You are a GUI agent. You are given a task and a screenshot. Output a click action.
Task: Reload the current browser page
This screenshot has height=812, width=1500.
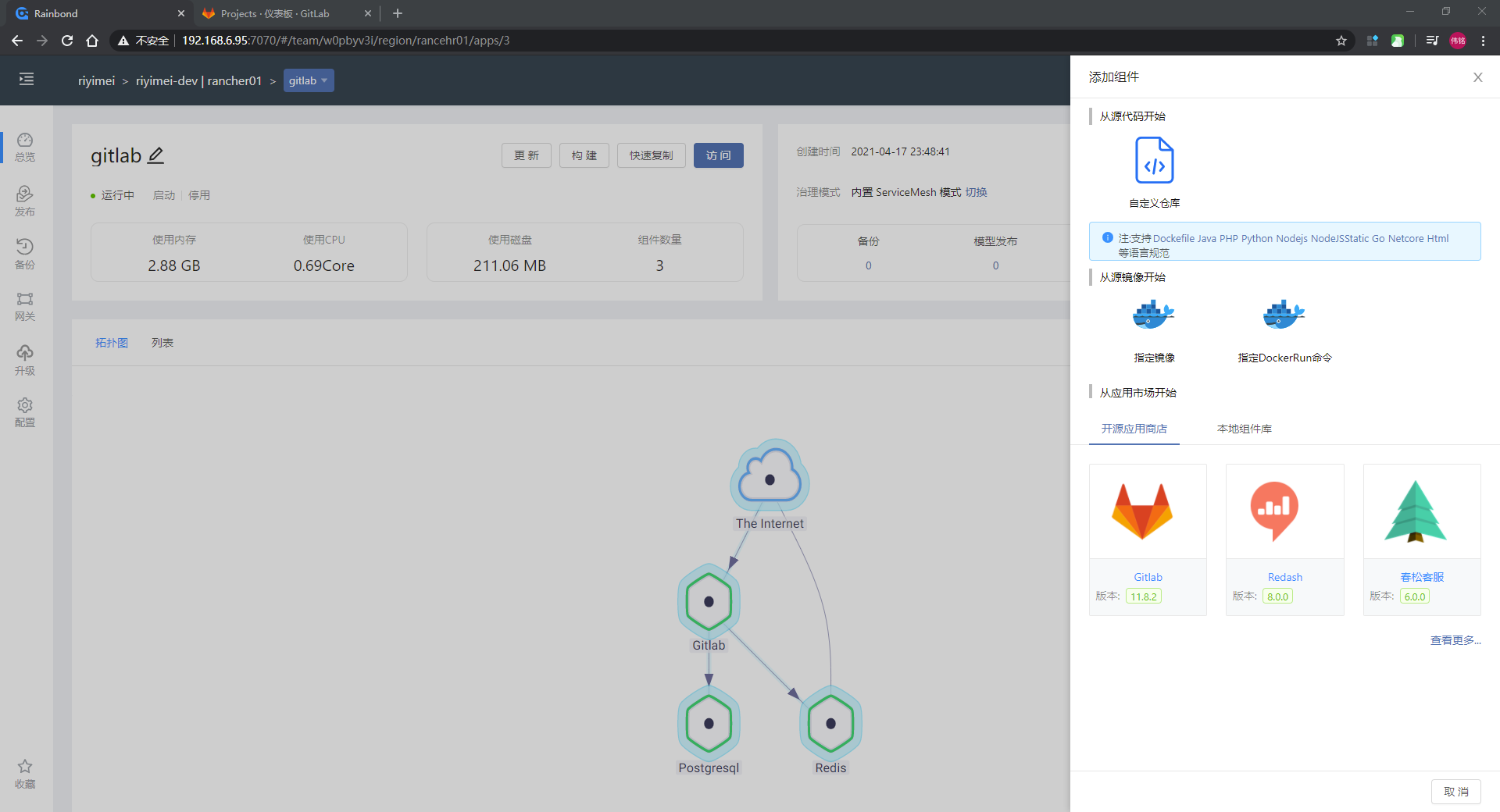click(x=67, y=41)
